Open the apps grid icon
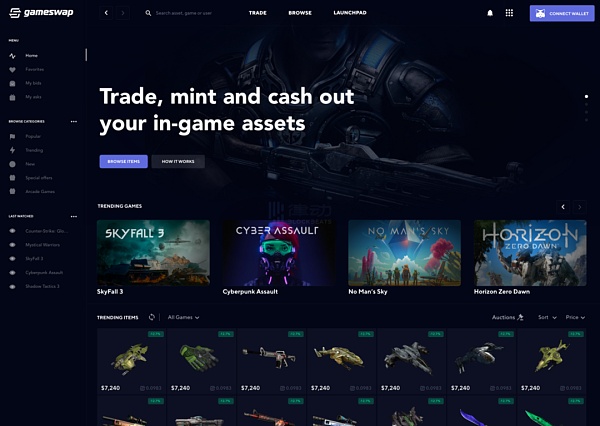The height and width of the screenshot is (426, 600). click(509, 13)
